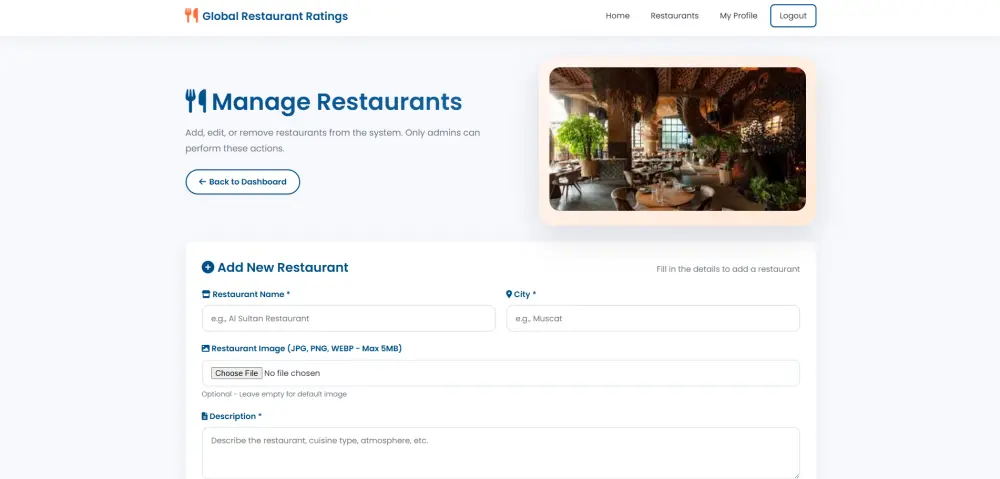The height and width of the screenshot is (479, 1000).
Task: Click the Description label text
Action: (235, 416)
